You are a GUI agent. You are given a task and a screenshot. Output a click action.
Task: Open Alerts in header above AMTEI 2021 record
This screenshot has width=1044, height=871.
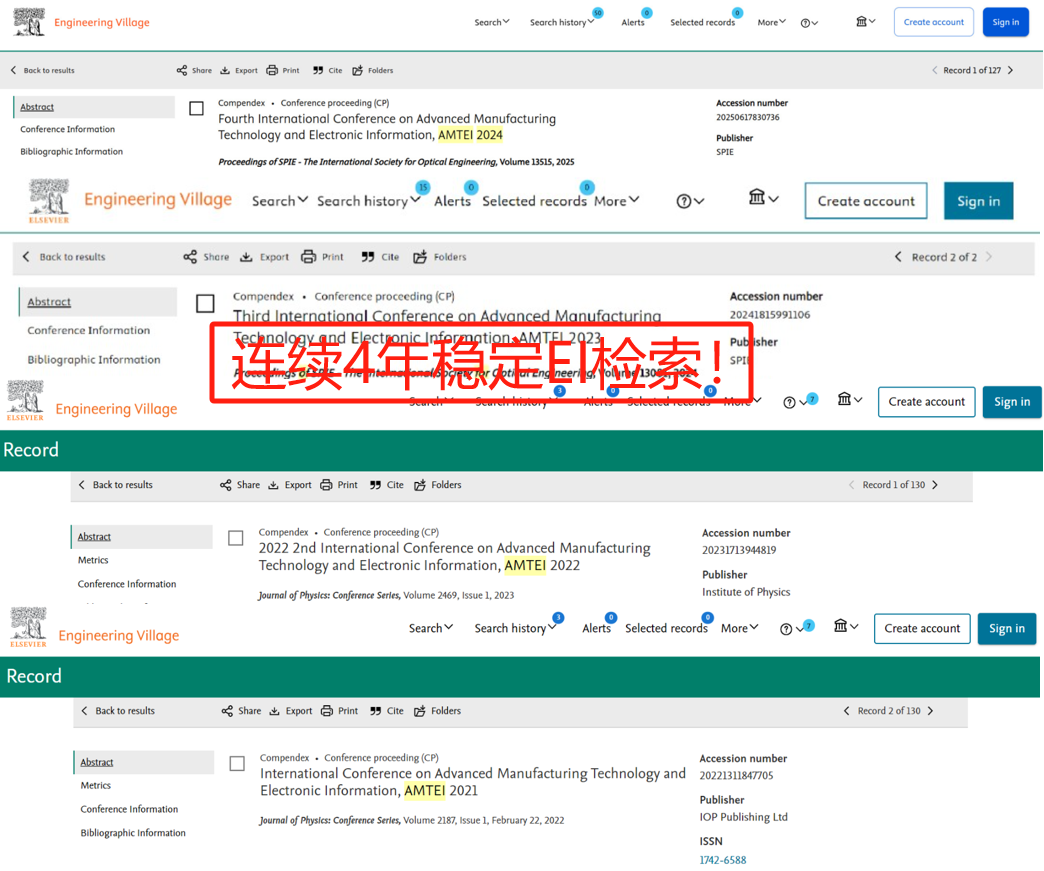click(597, 628)
